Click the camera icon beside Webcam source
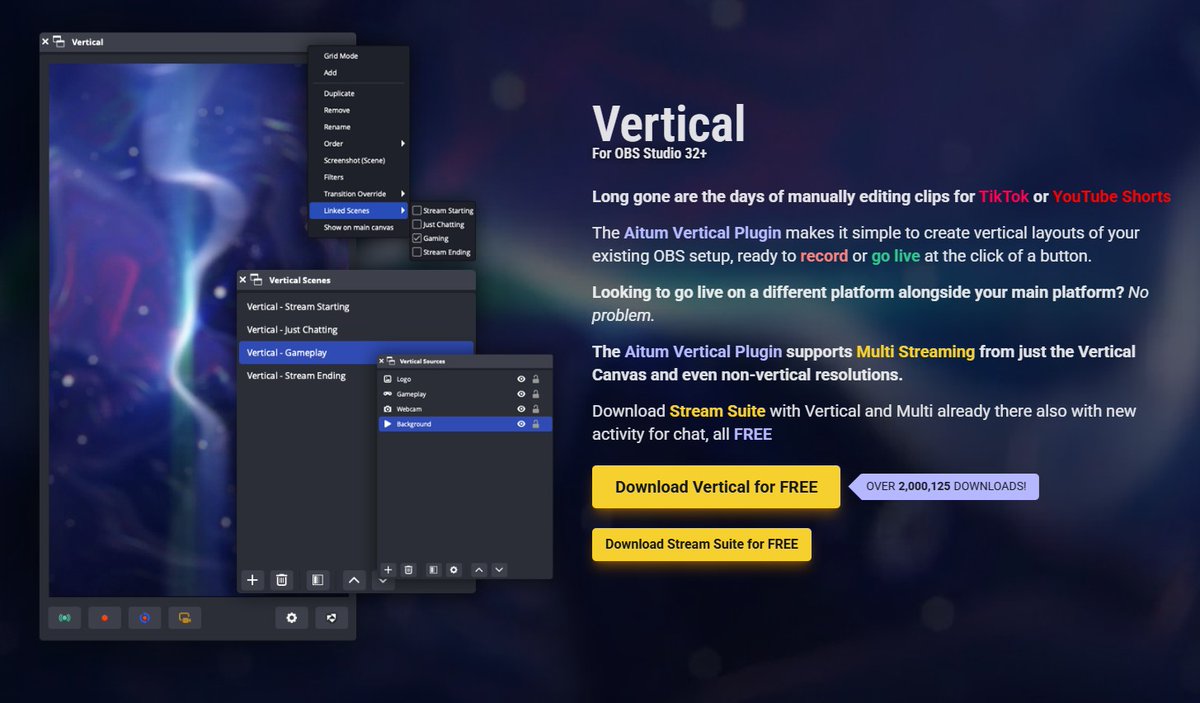The image size is (1200, 703). click(x=388, y=410)
